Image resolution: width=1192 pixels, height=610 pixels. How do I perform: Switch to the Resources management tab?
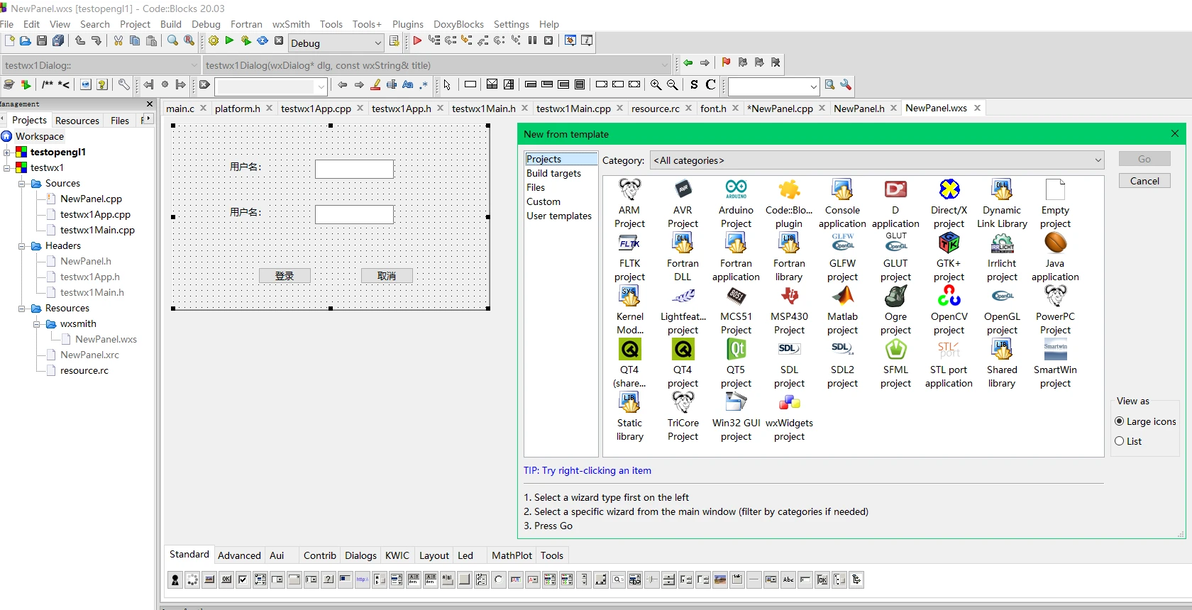click(x=77, y=120)
